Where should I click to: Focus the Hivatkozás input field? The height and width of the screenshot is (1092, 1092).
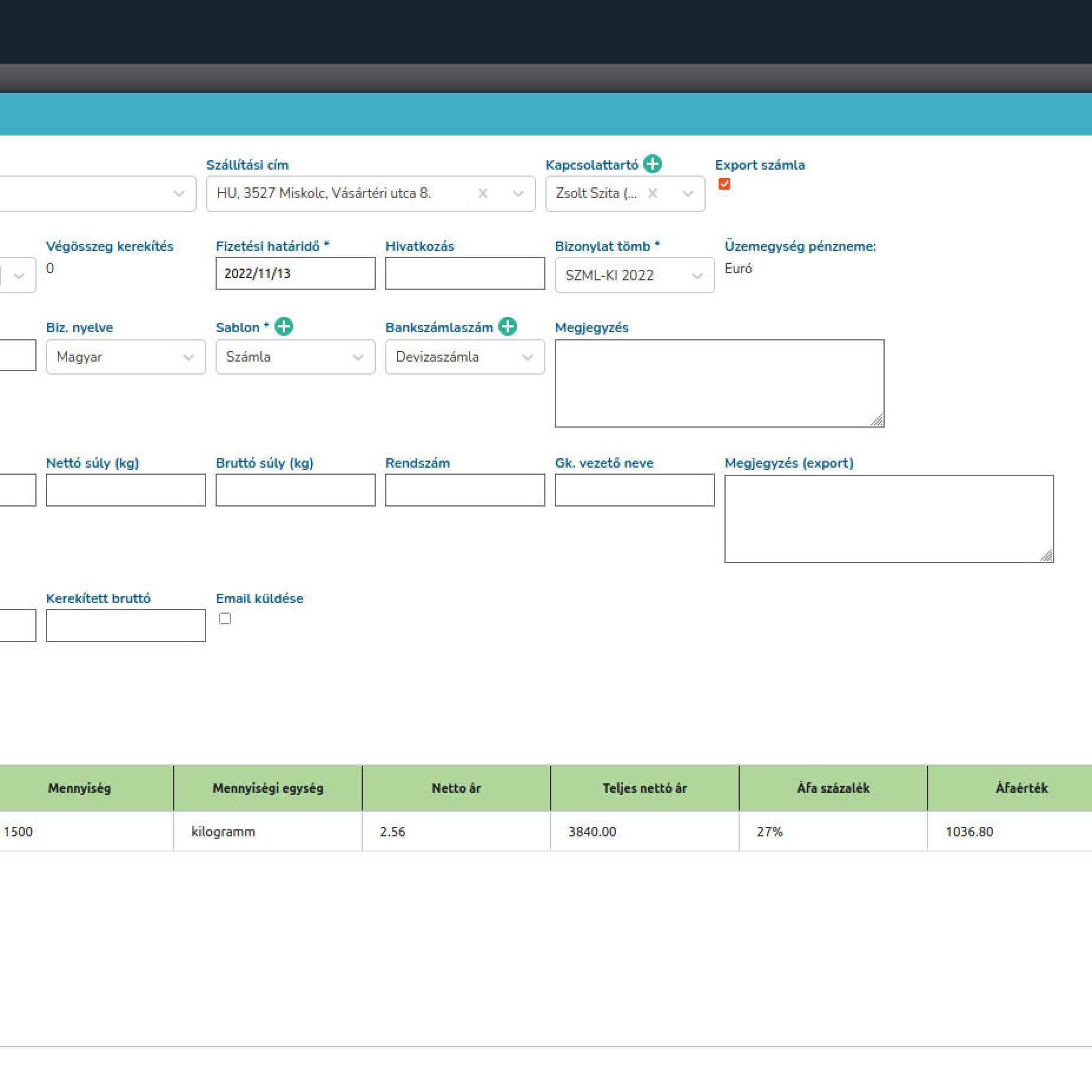[x=465, y=273]
